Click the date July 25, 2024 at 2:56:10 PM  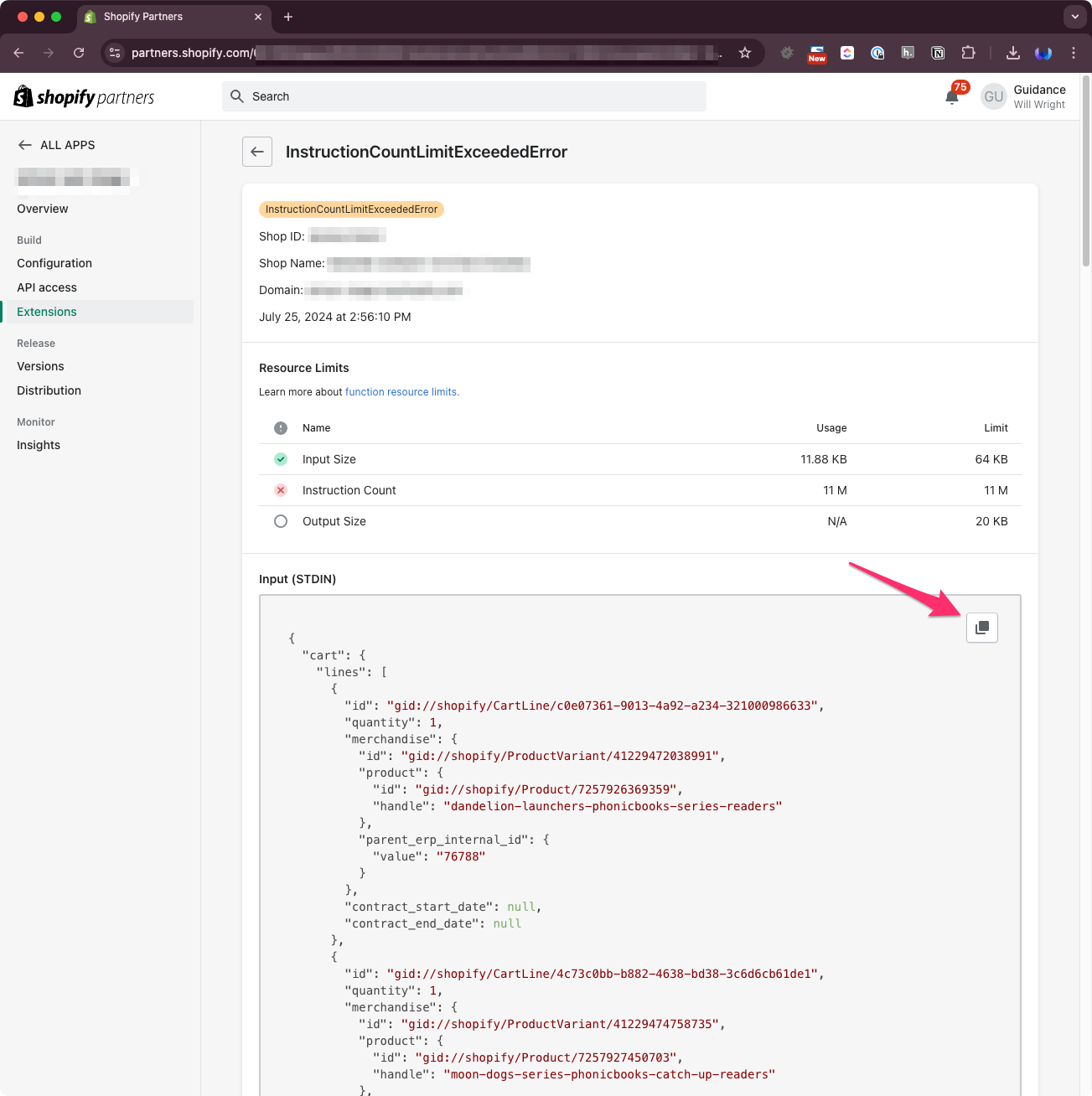tap(335, 317)
